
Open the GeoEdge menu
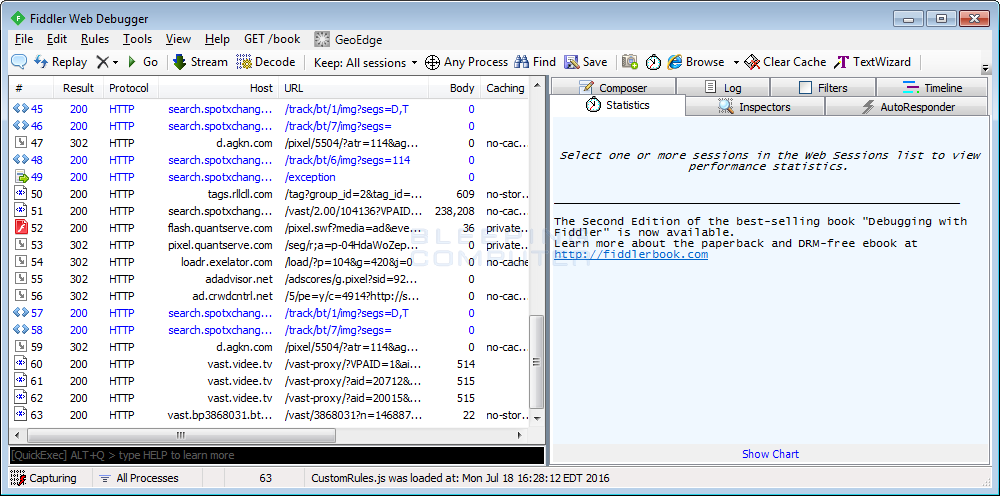pos(348,40)
